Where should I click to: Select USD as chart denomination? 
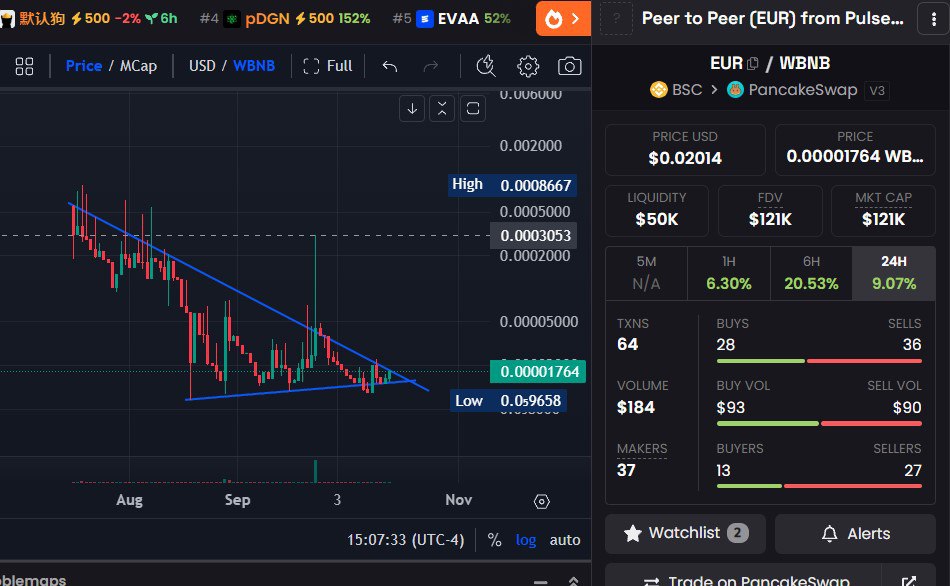[x=202, y=65]
